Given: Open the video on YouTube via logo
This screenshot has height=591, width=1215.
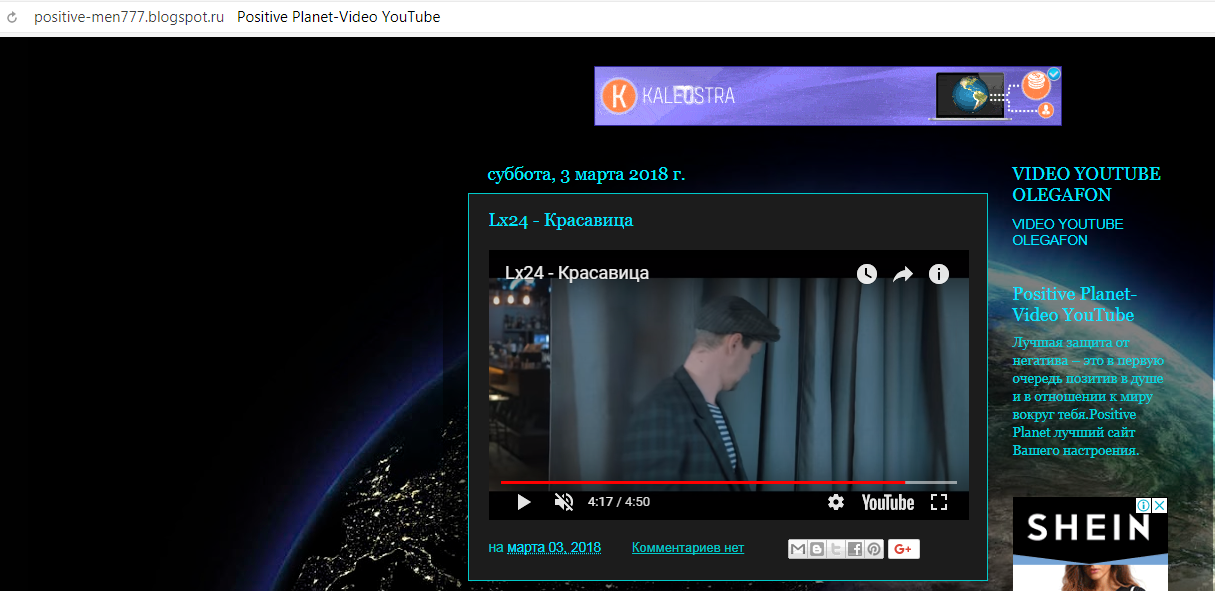Looking at the screenshot, I should tap(888, 502).
